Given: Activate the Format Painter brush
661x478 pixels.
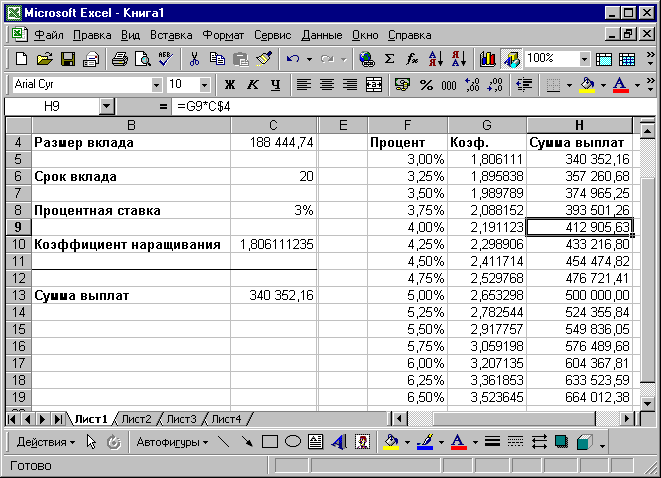Looking at the screenshot, I should click(x=264, y=59).
